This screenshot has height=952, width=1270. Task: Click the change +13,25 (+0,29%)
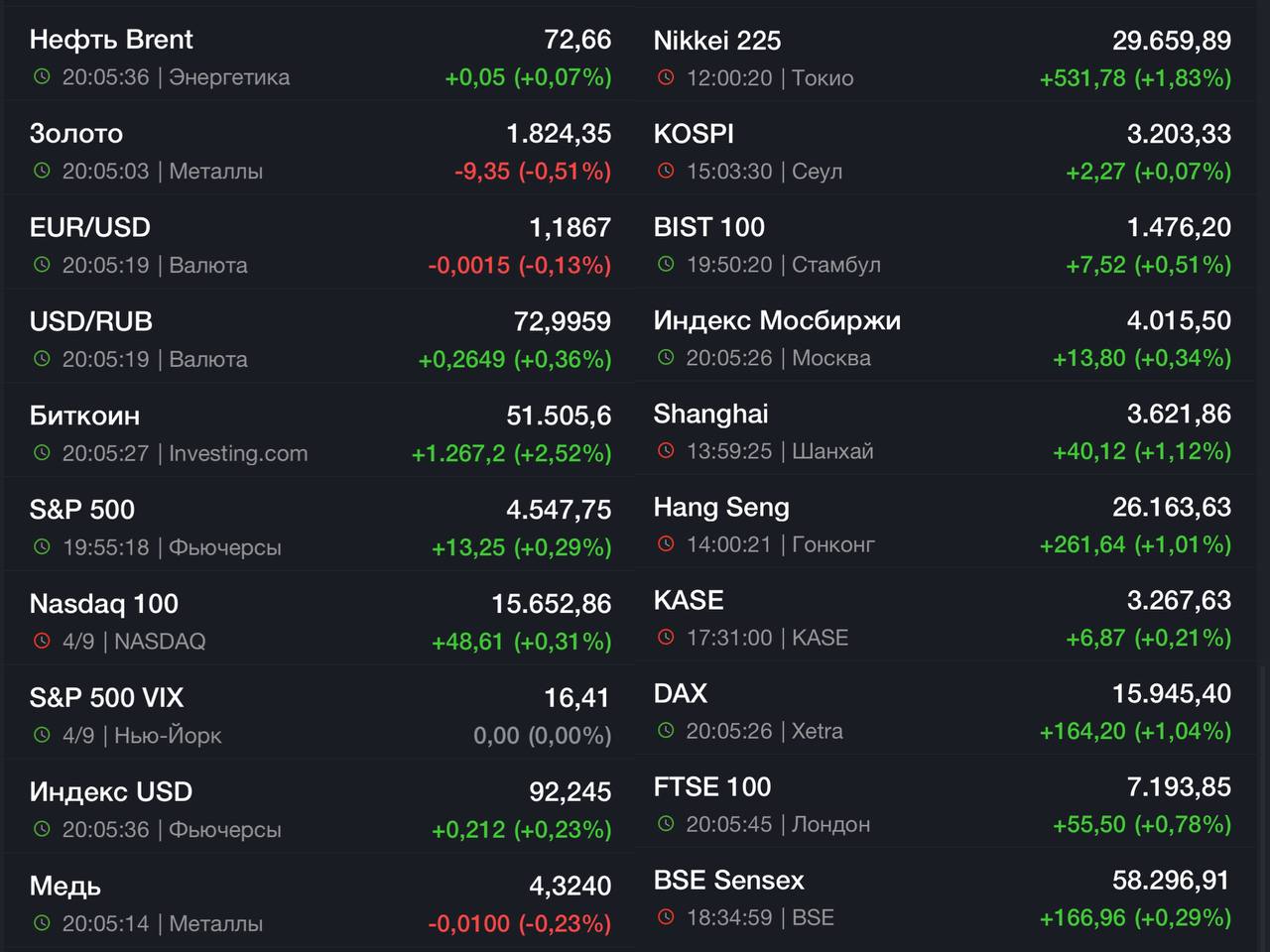tap(522, 547)
